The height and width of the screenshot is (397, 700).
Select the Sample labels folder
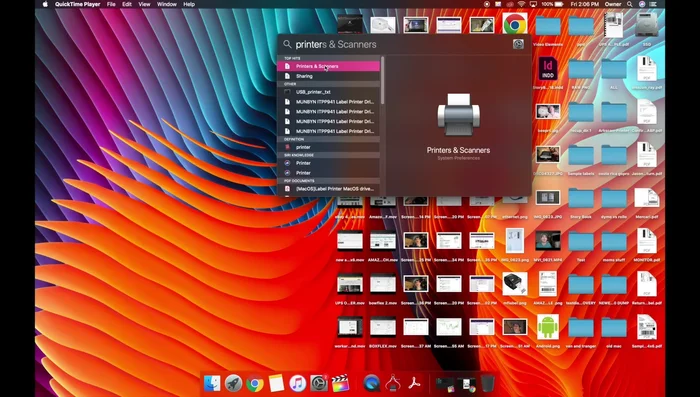581,155
